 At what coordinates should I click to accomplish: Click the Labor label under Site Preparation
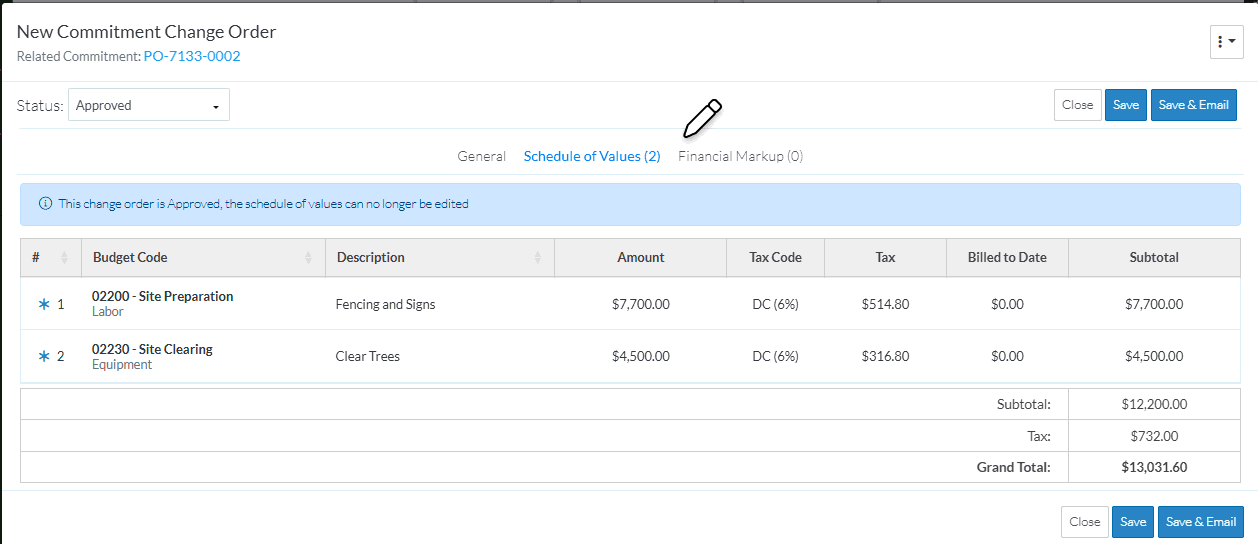[x=108, y=312]
